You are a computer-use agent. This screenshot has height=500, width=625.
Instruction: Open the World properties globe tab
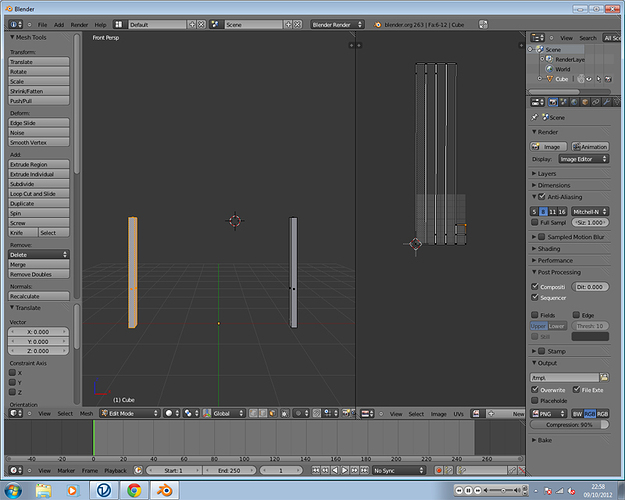point(574,102)
